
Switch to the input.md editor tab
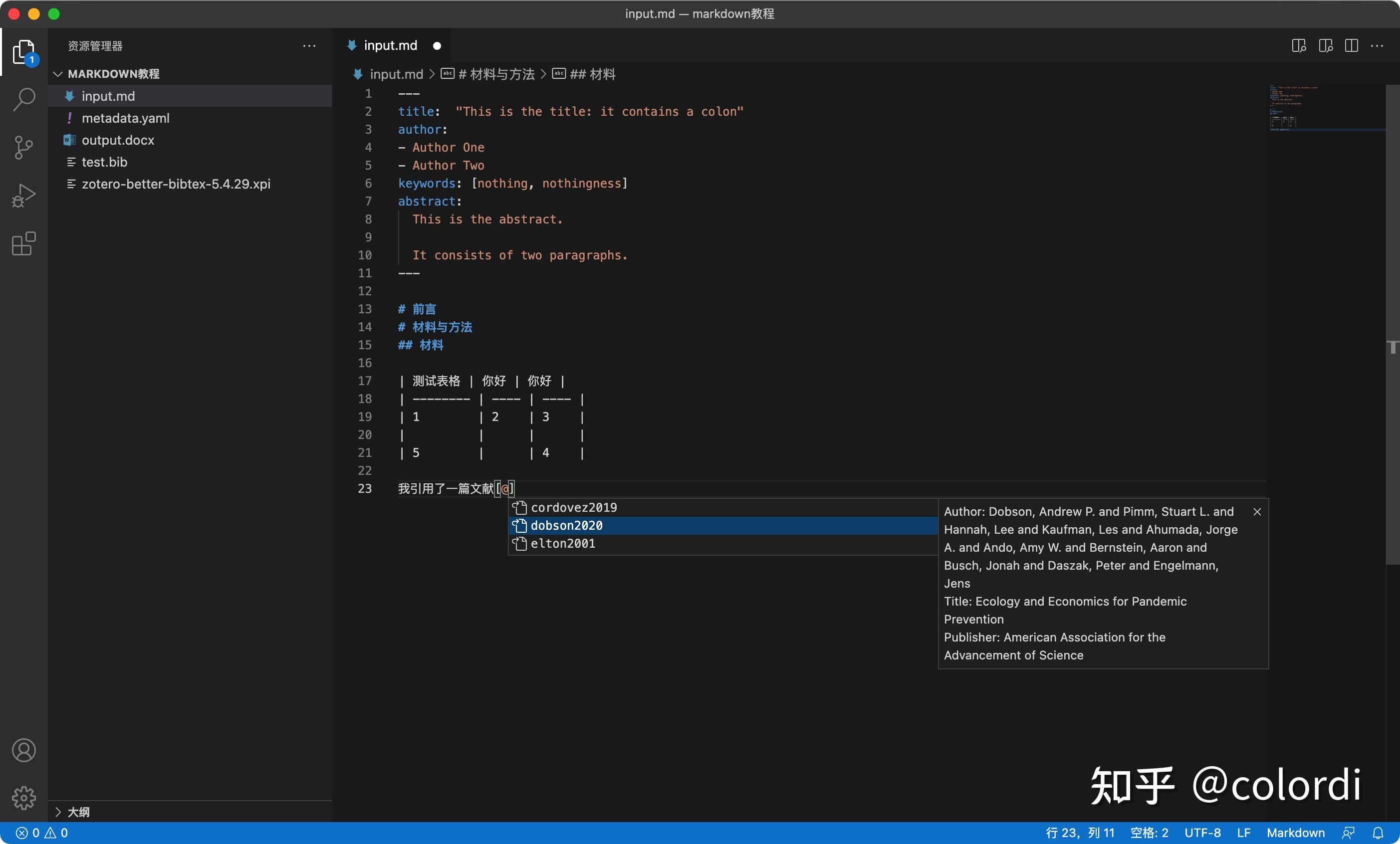390,45
